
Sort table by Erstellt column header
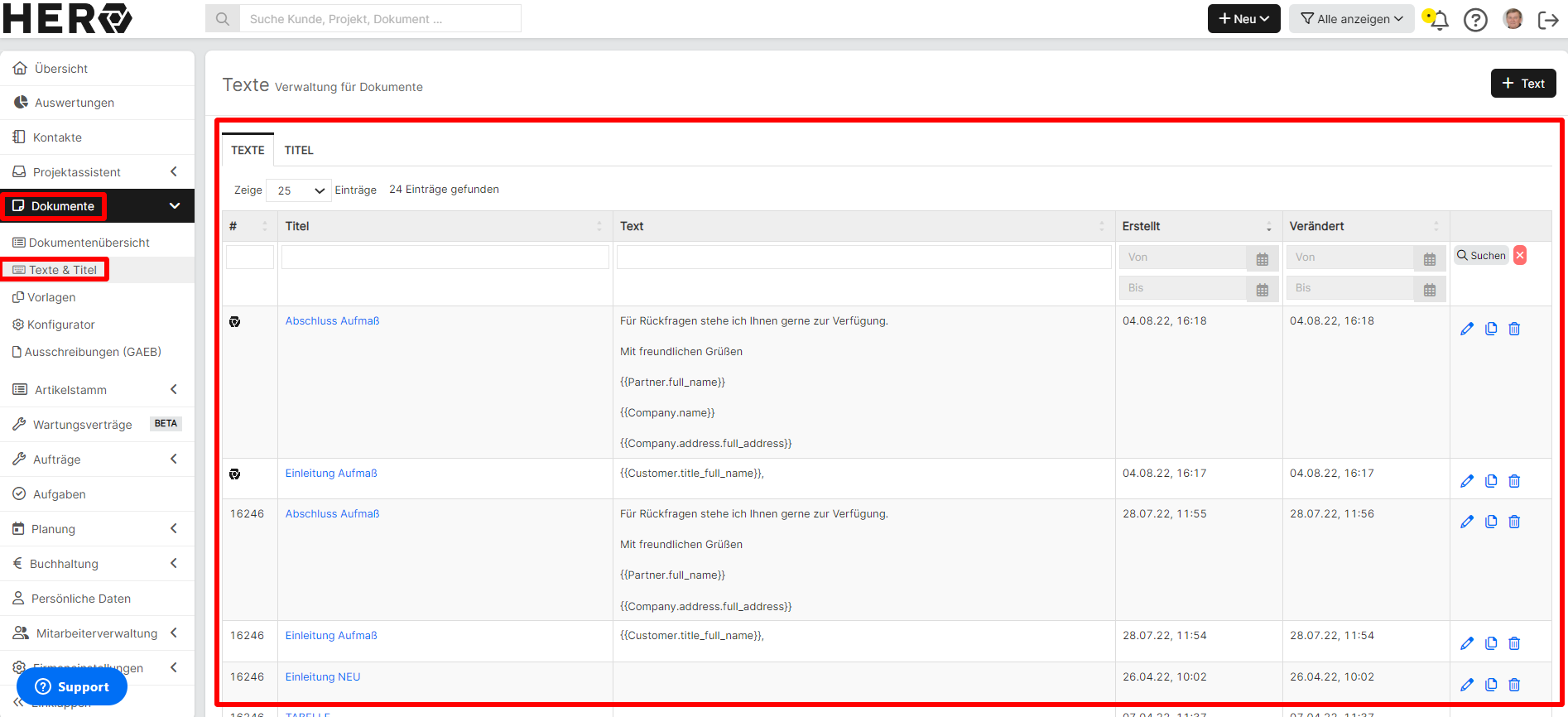click(1198, 226)
